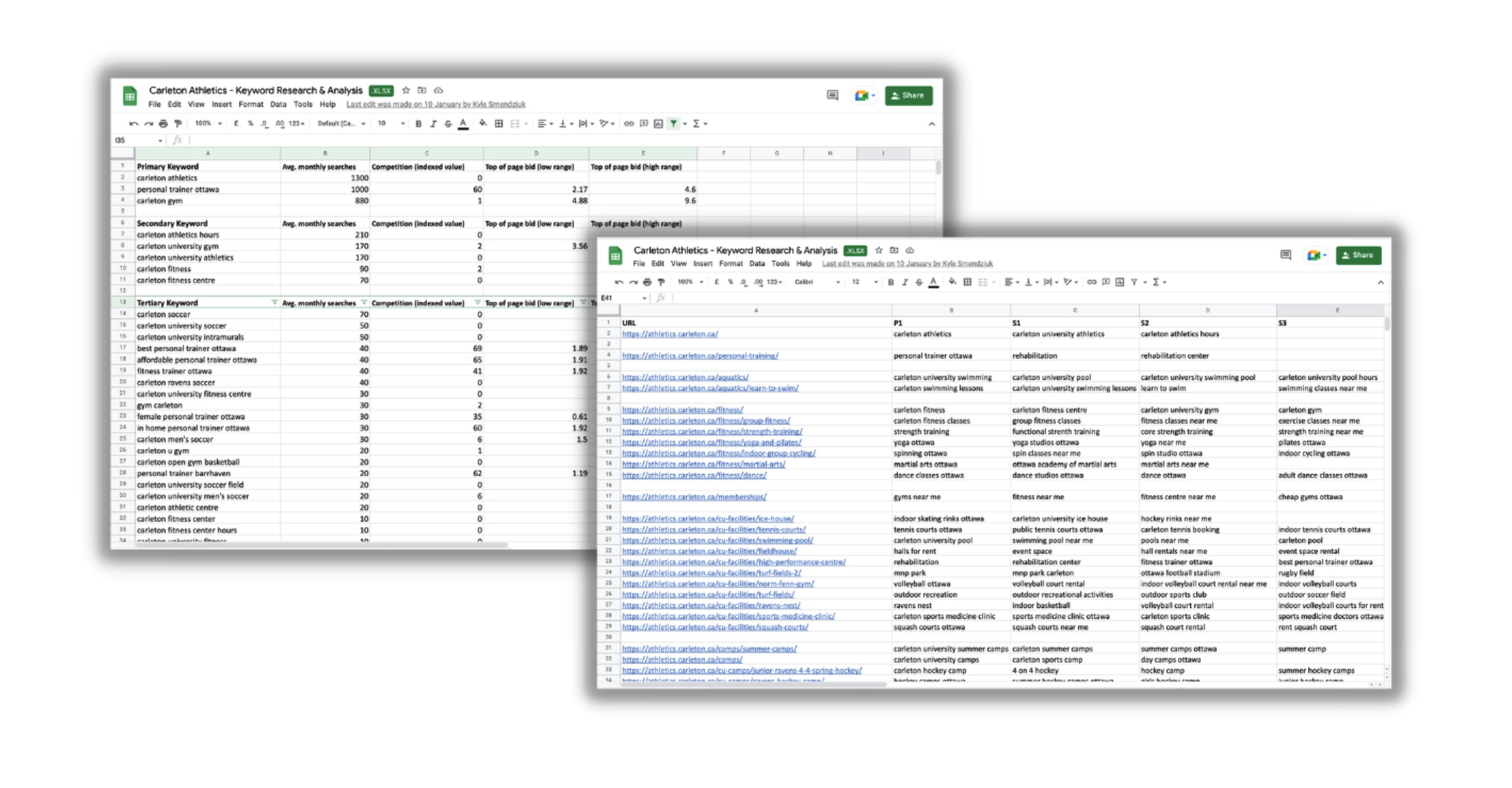Viewport: 1512px width, 788px height.
Task: Click the insert chart icon in the back toolbar
Action: pos(658,124)
